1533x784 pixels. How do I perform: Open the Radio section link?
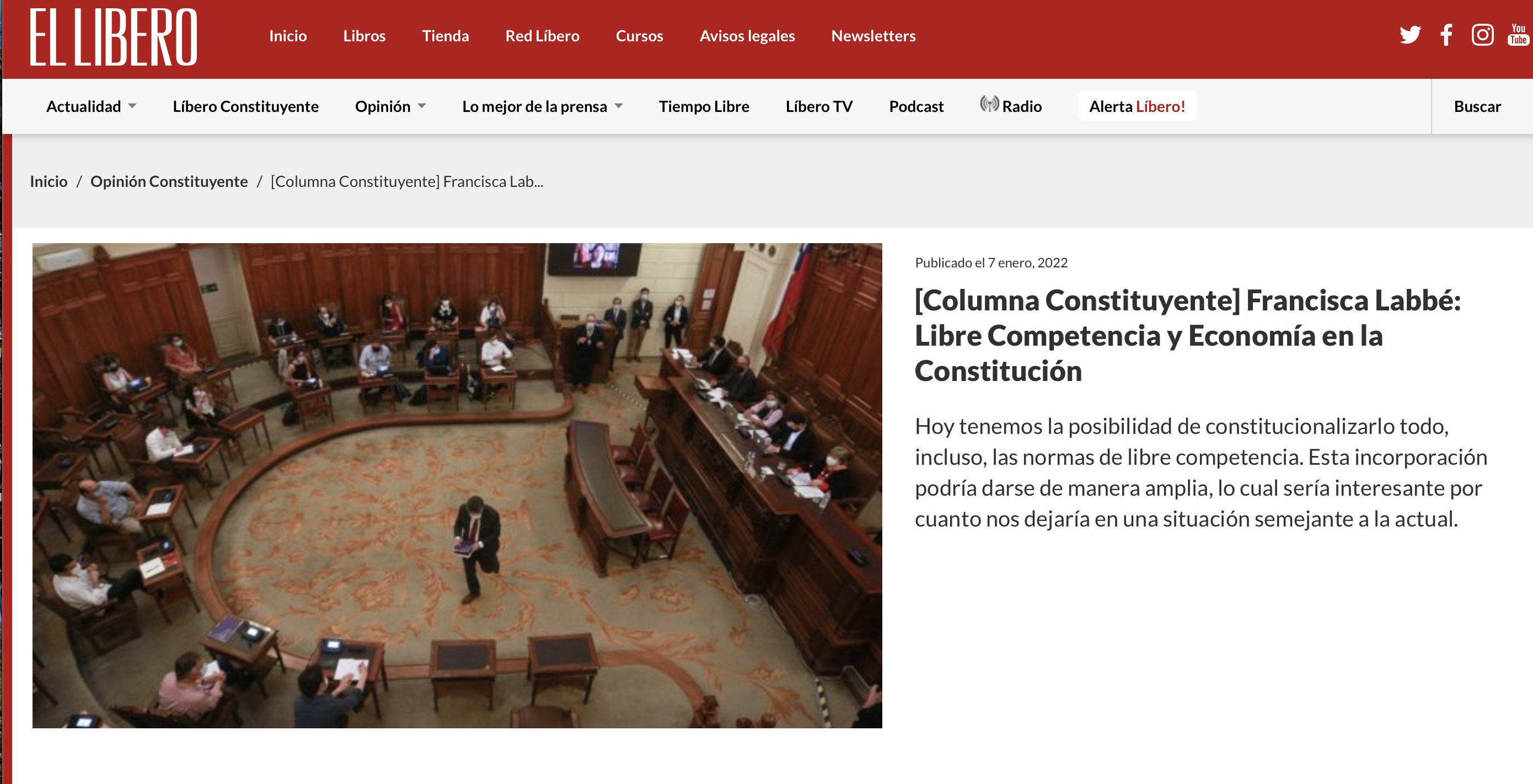click(x=1022, y=106)
